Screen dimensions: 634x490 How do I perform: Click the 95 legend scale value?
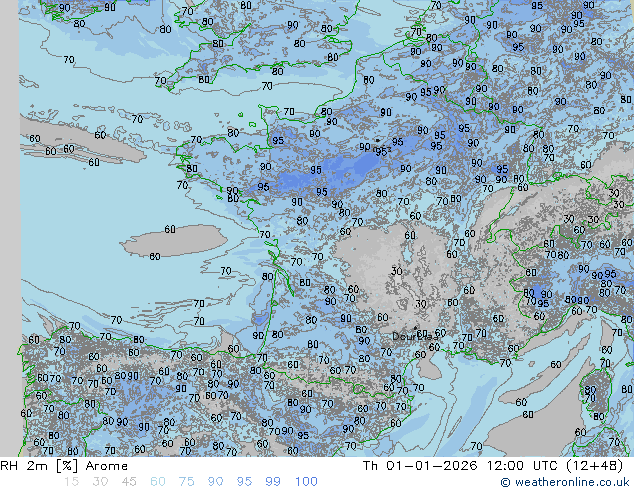pyautogui.click(x=244, y=482)
